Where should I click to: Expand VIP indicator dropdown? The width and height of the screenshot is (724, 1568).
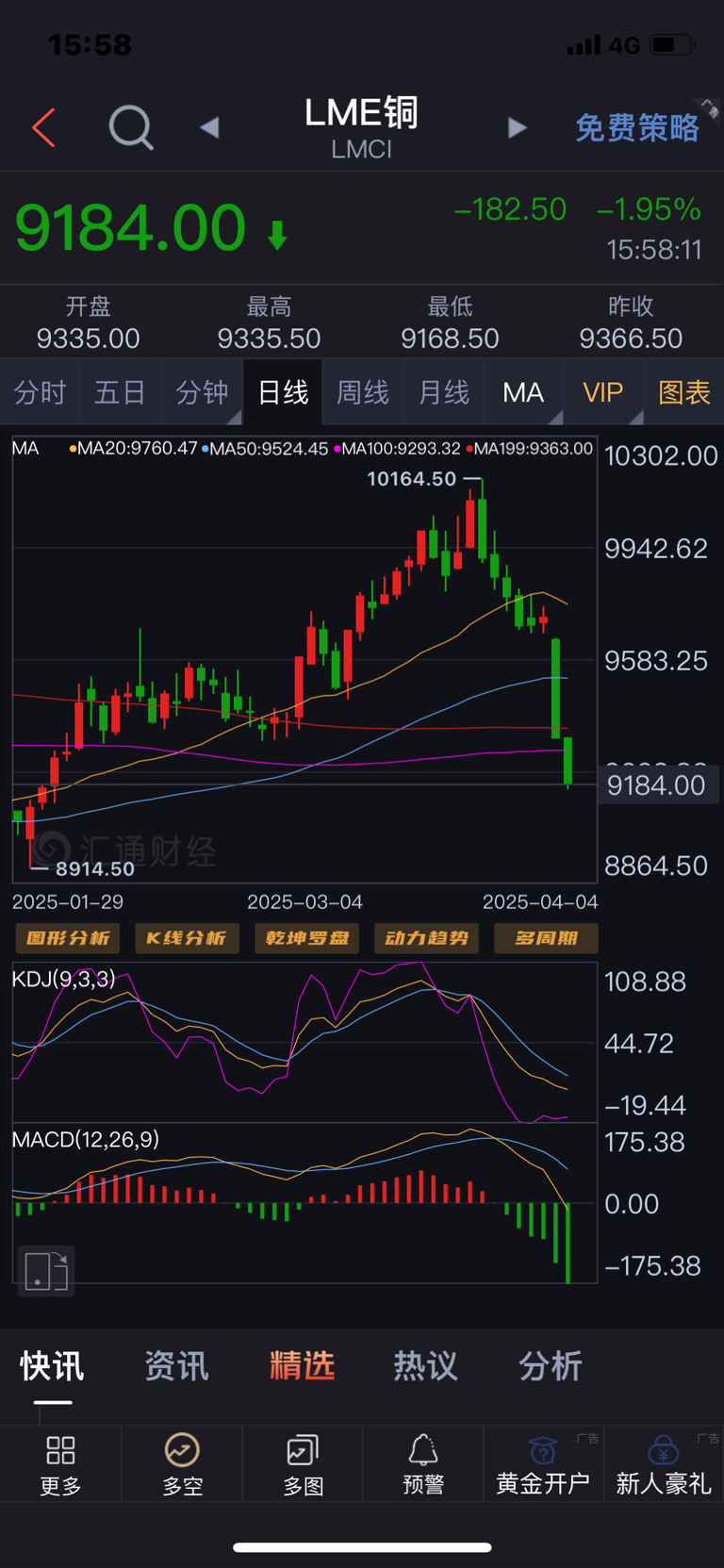coord(603,392)
